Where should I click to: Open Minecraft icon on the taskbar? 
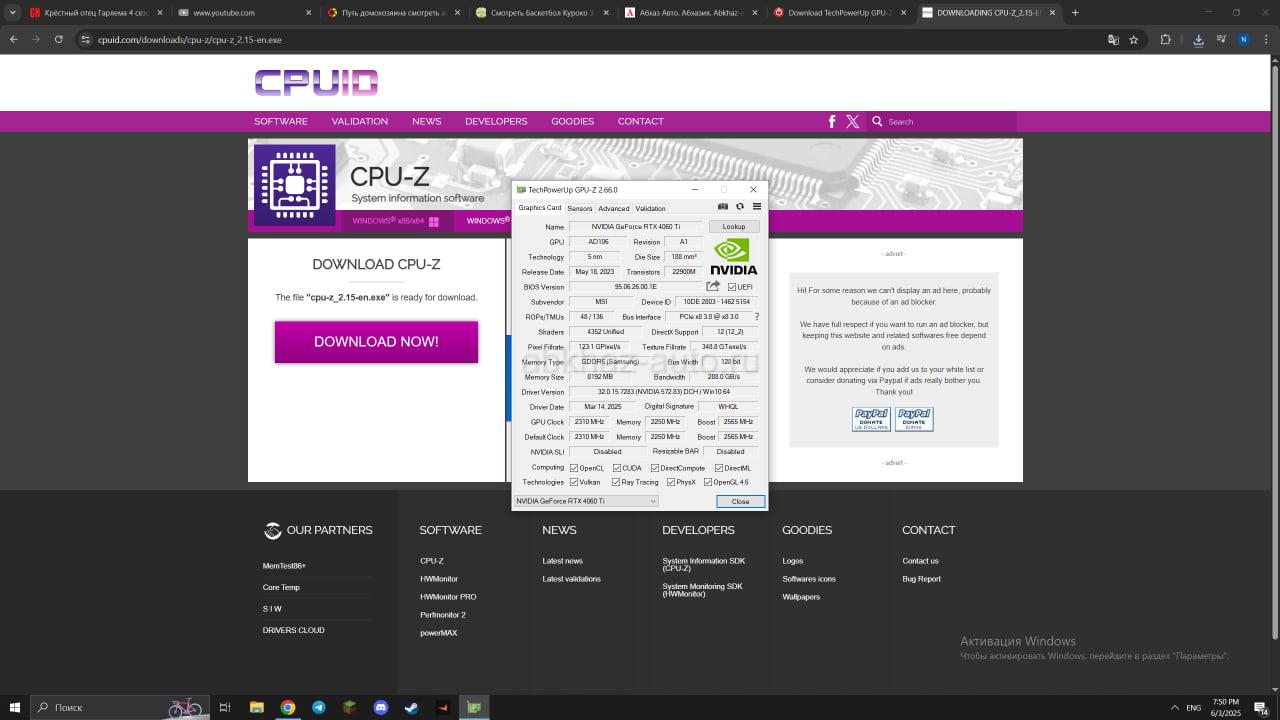(349, 707)
